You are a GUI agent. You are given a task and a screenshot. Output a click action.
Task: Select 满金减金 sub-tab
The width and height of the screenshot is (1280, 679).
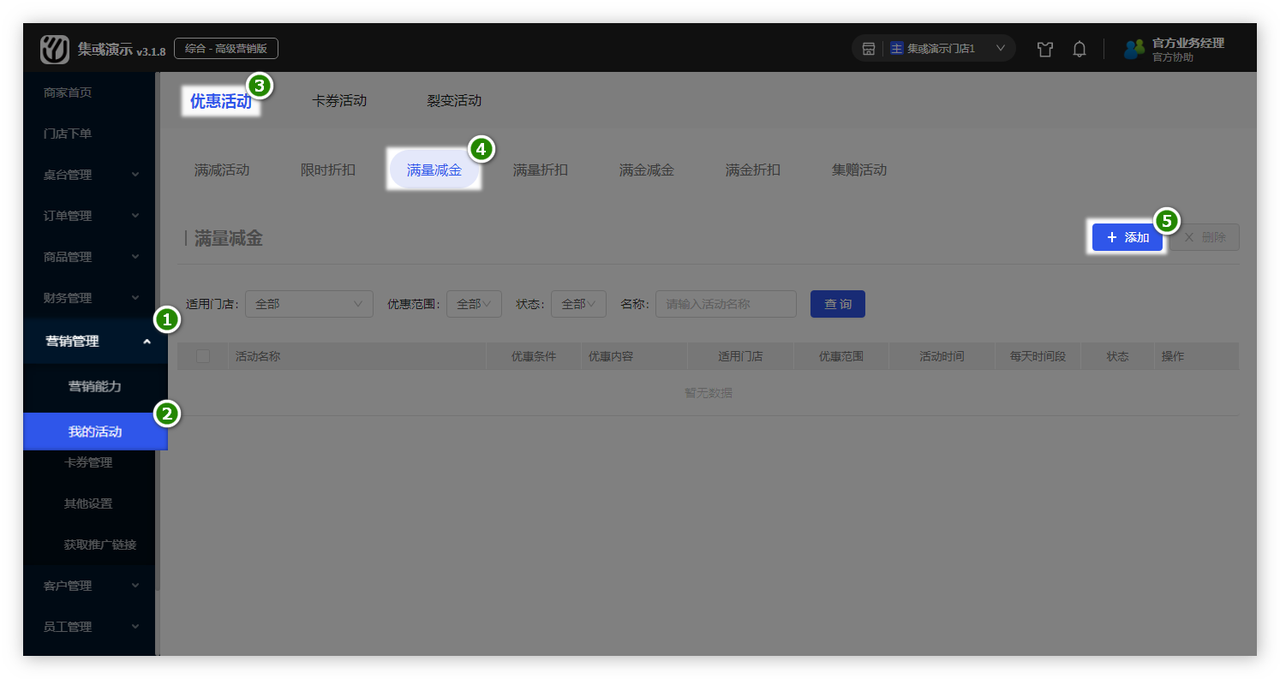pyautogui.click(x=646, y=170)
